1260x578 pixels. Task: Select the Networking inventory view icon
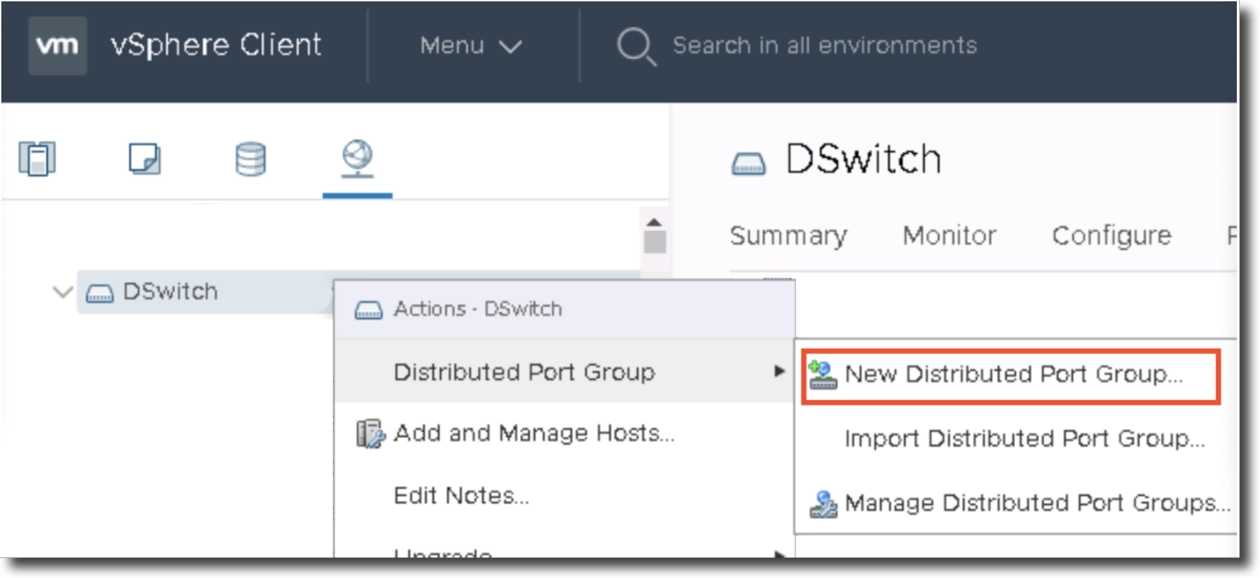point(357,158)
